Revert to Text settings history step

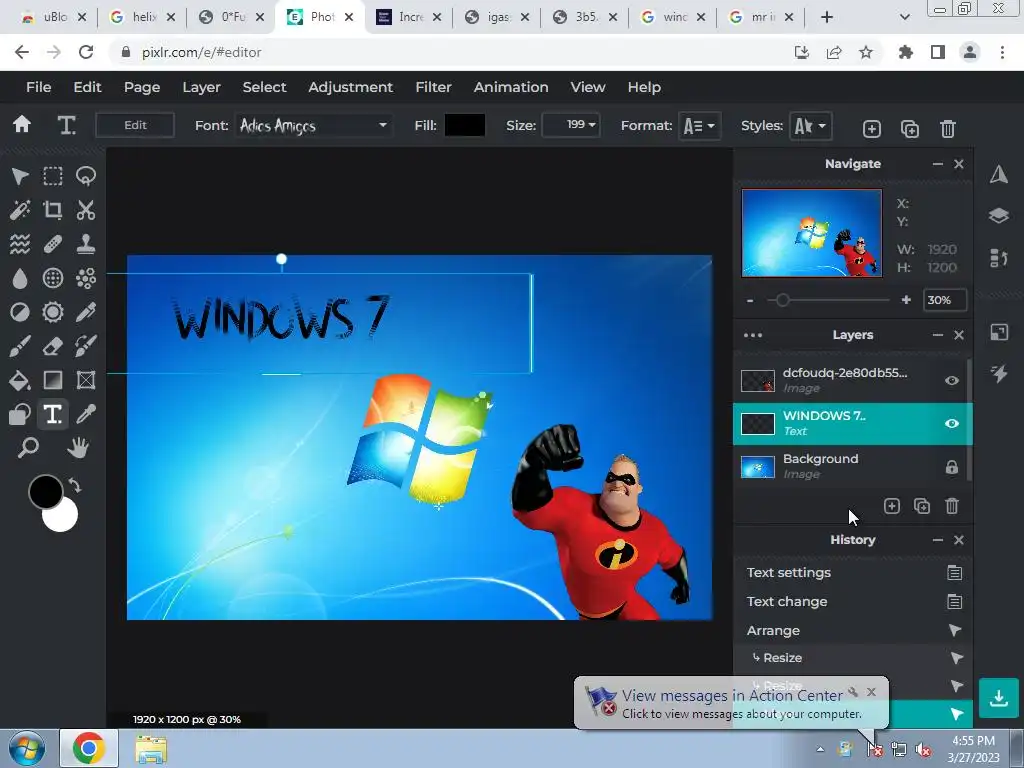[x=853, y=573]
